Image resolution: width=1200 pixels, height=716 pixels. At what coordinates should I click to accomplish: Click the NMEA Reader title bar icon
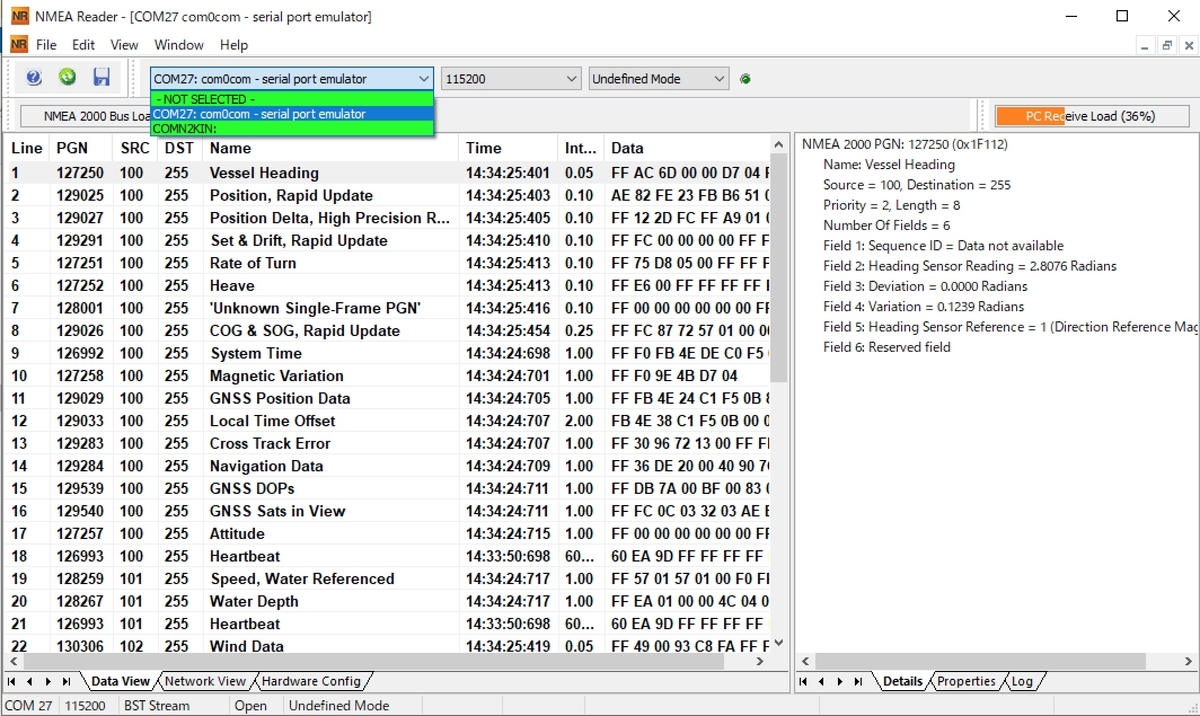click(x=18, y=16)
